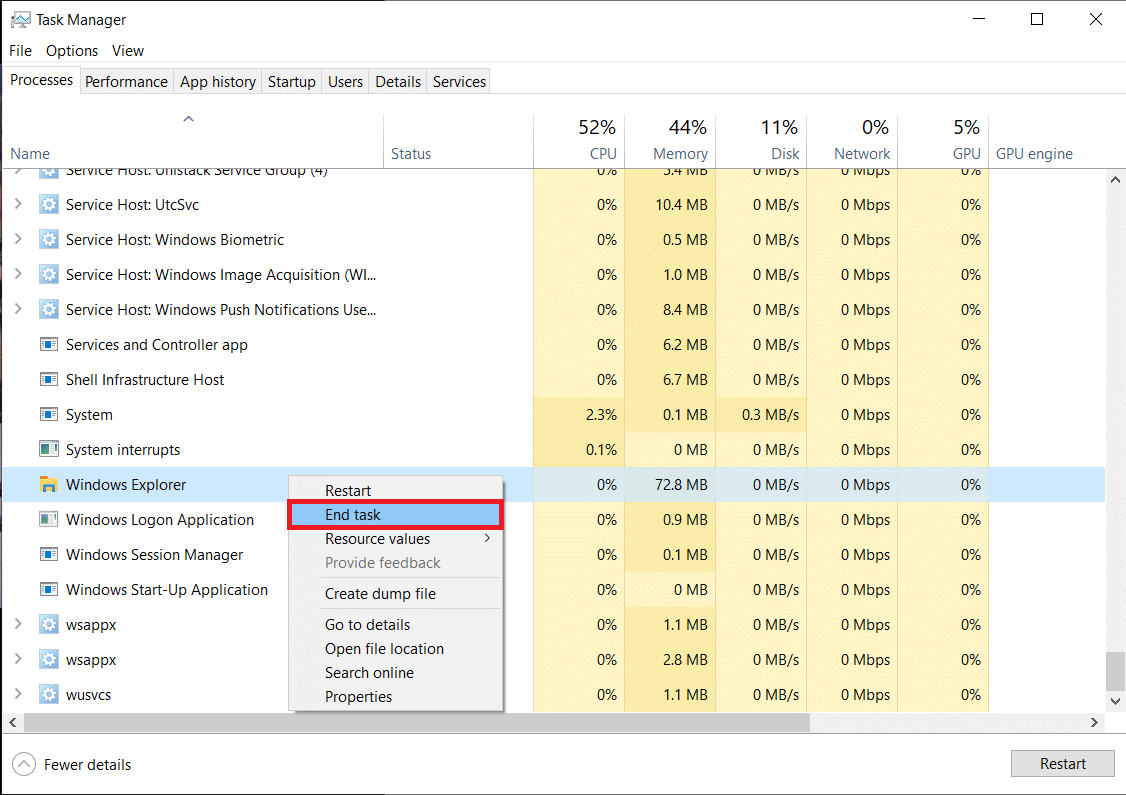Choose Search online in context menu
Image resolution: width=1126 pixels, height=795 pixels.
(395, 673)
